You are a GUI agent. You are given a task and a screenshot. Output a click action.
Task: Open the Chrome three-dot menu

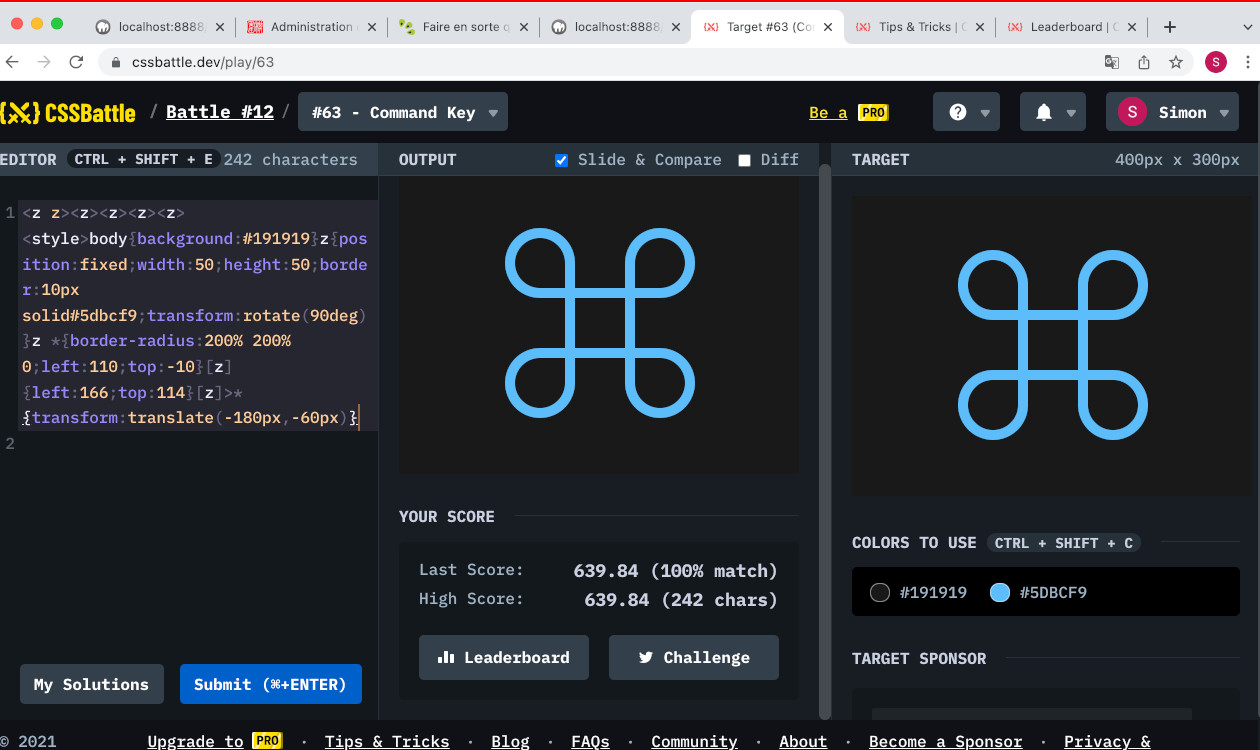[1248, 62]
